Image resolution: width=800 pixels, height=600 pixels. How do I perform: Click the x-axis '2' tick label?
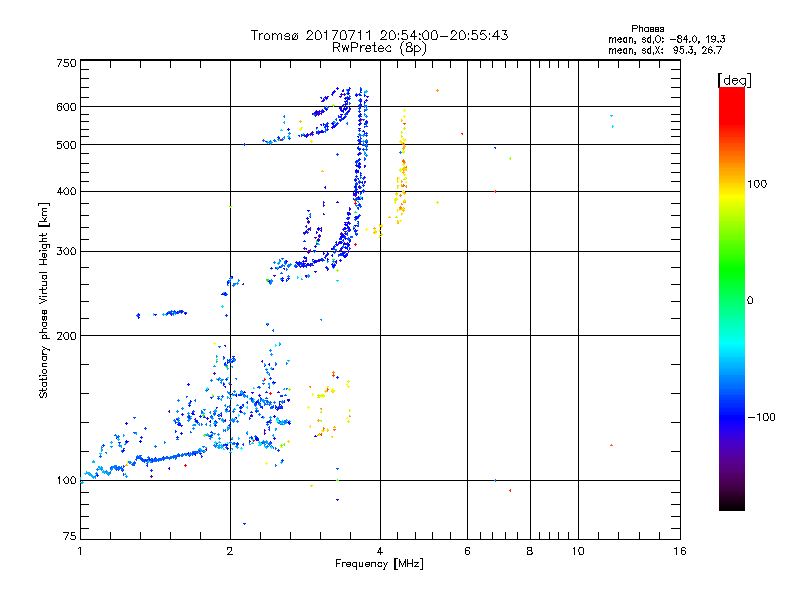[x=230, y=551]
